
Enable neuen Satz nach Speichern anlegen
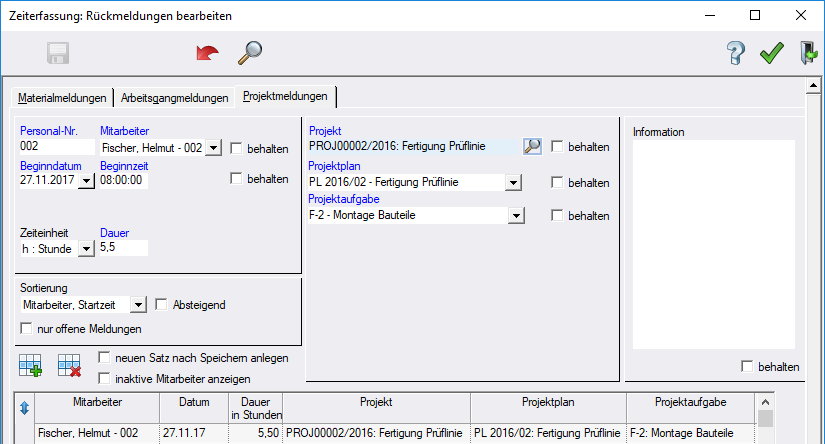click(105, 358)
